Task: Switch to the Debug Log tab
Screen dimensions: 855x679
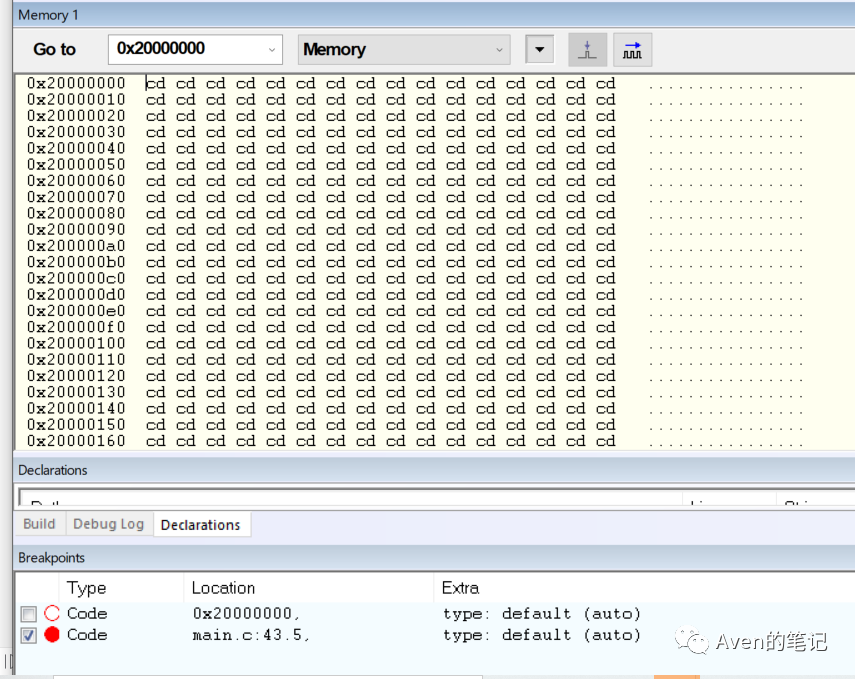Action: point(109,524)
